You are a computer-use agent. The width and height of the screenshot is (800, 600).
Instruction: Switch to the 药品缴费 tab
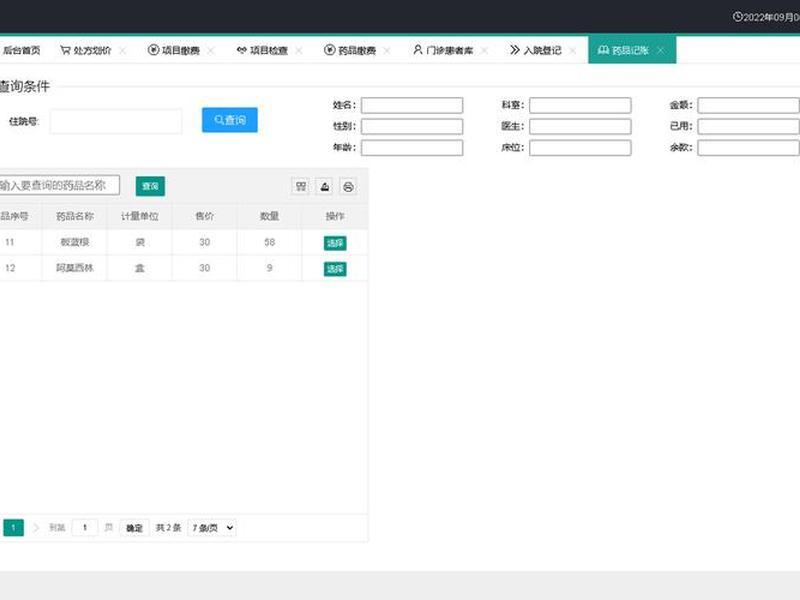tap(350, 50)
